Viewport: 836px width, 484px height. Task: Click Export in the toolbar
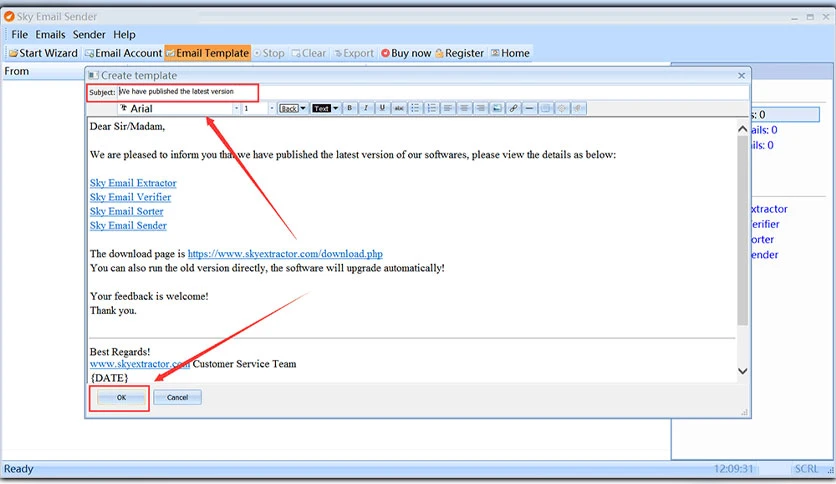click(x=354, y=53)
